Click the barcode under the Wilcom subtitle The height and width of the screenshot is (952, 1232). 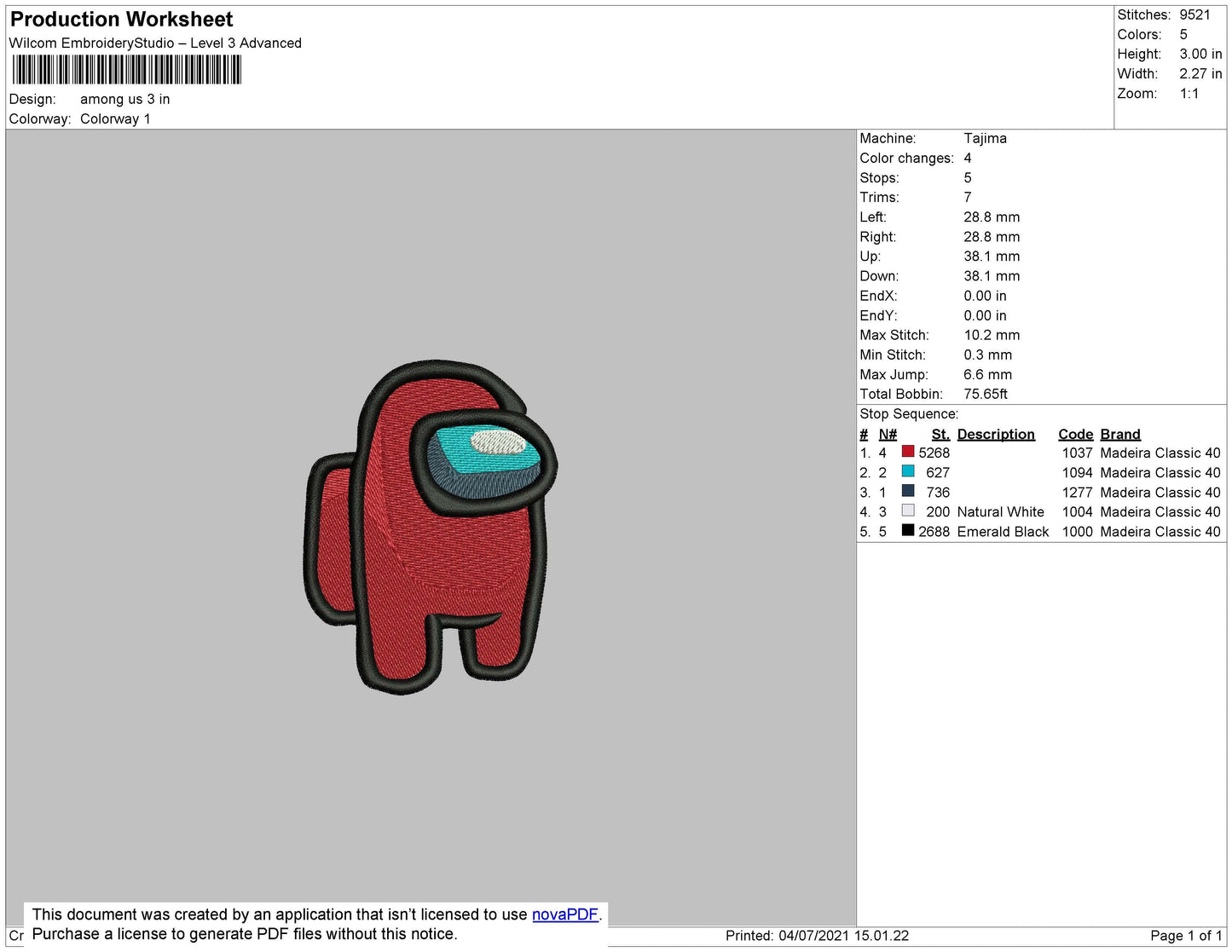click(127, 70)
